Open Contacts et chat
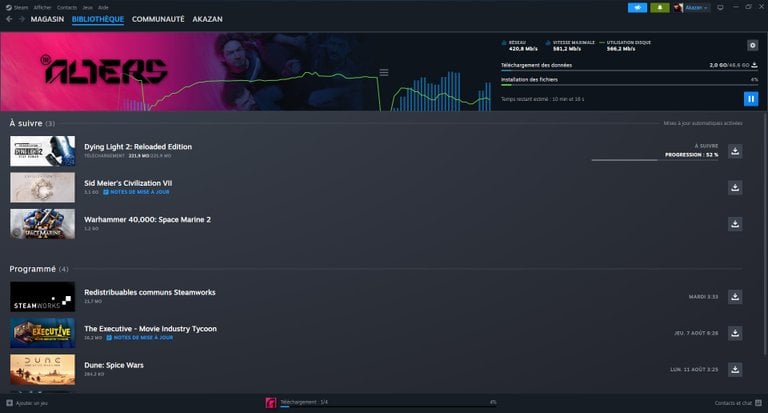Viewport: 768px width, 413px height. (x=733, y=403)
